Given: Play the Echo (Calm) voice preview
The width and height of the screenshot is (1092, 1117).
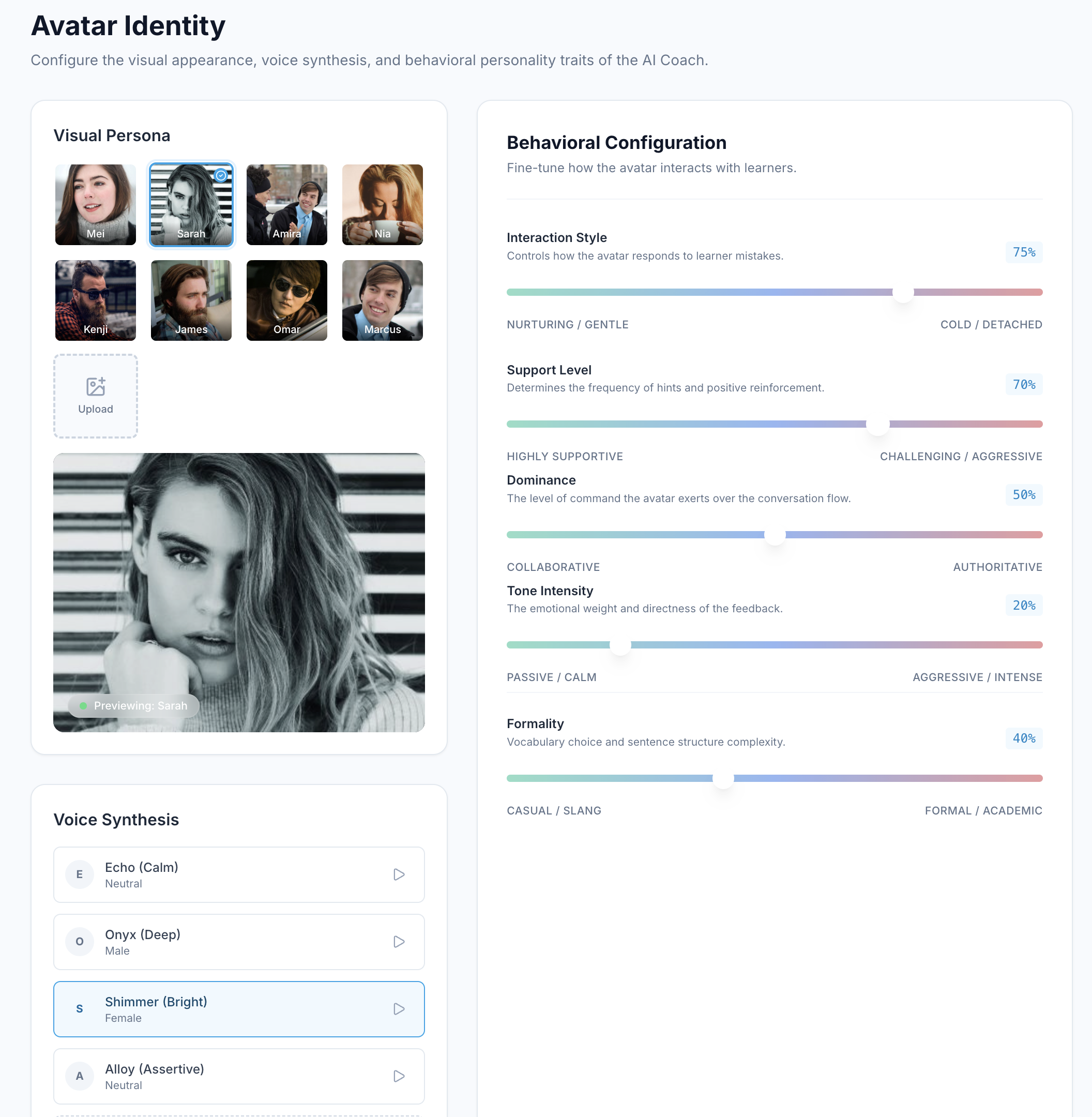Looking at the screenshot, I should click(399, 874).
